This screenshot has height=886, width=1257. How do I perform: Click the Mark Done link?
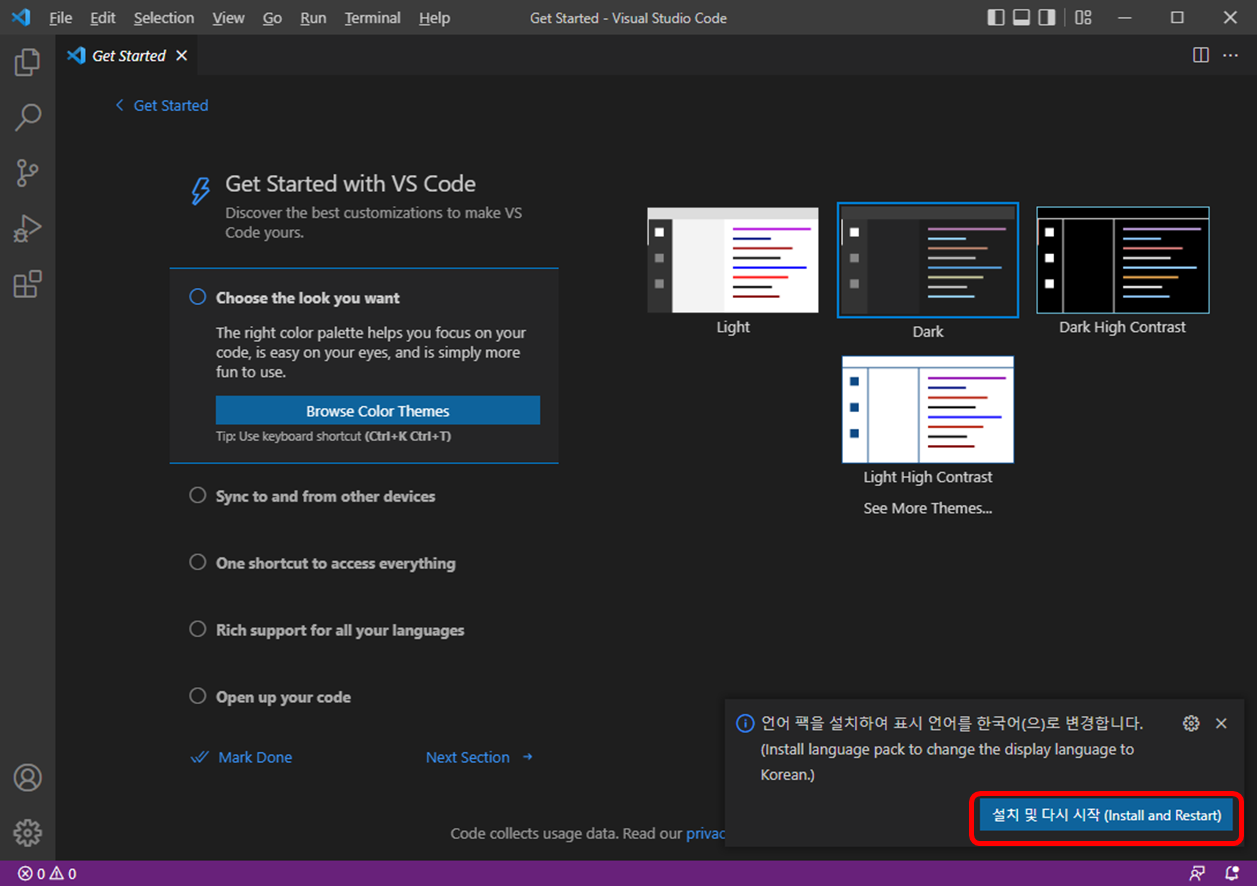pos(241,757)
